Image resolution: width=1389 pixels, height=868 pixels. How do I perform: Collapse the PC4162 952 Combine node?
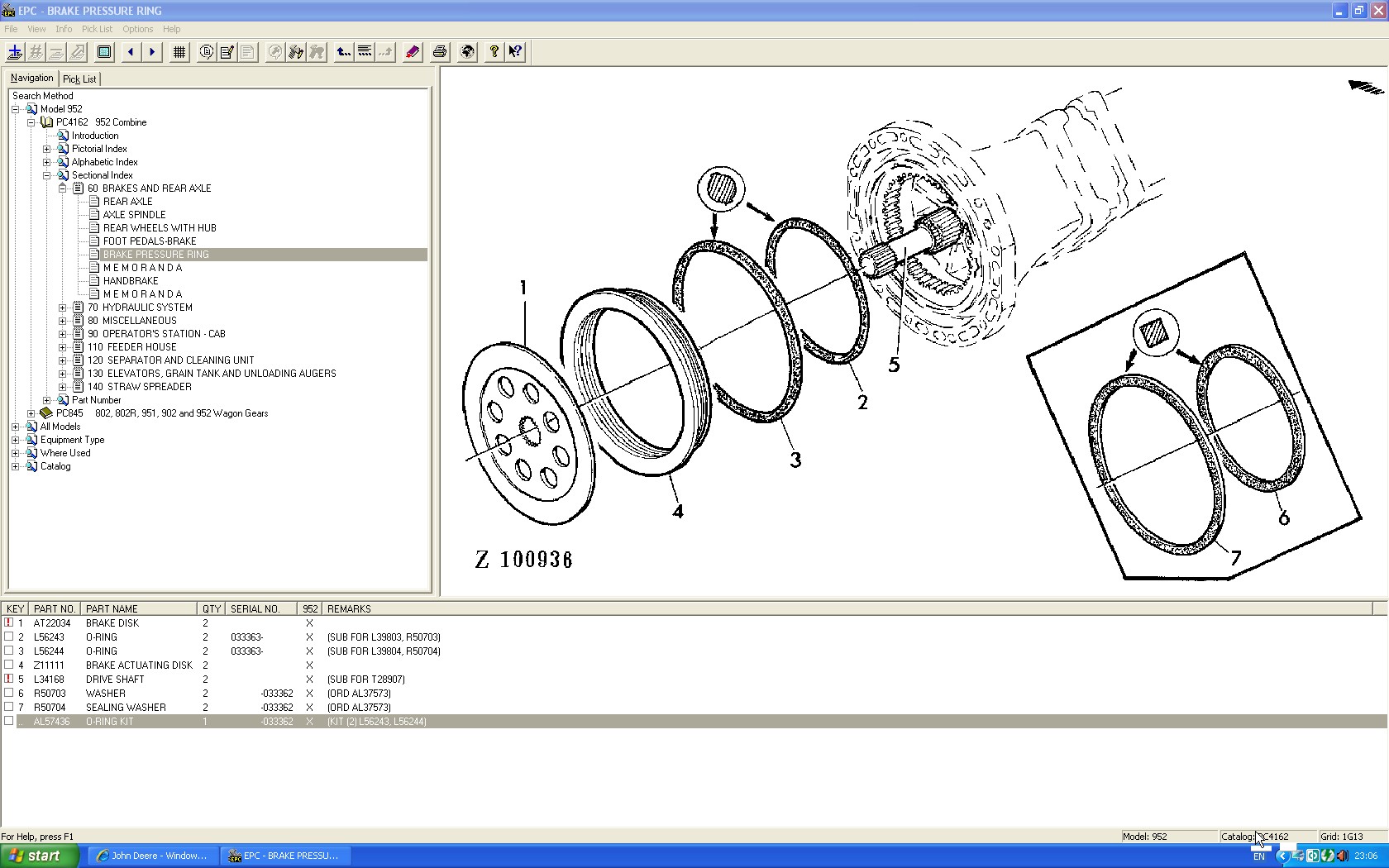pyautogui.click(x=31, y=122)
